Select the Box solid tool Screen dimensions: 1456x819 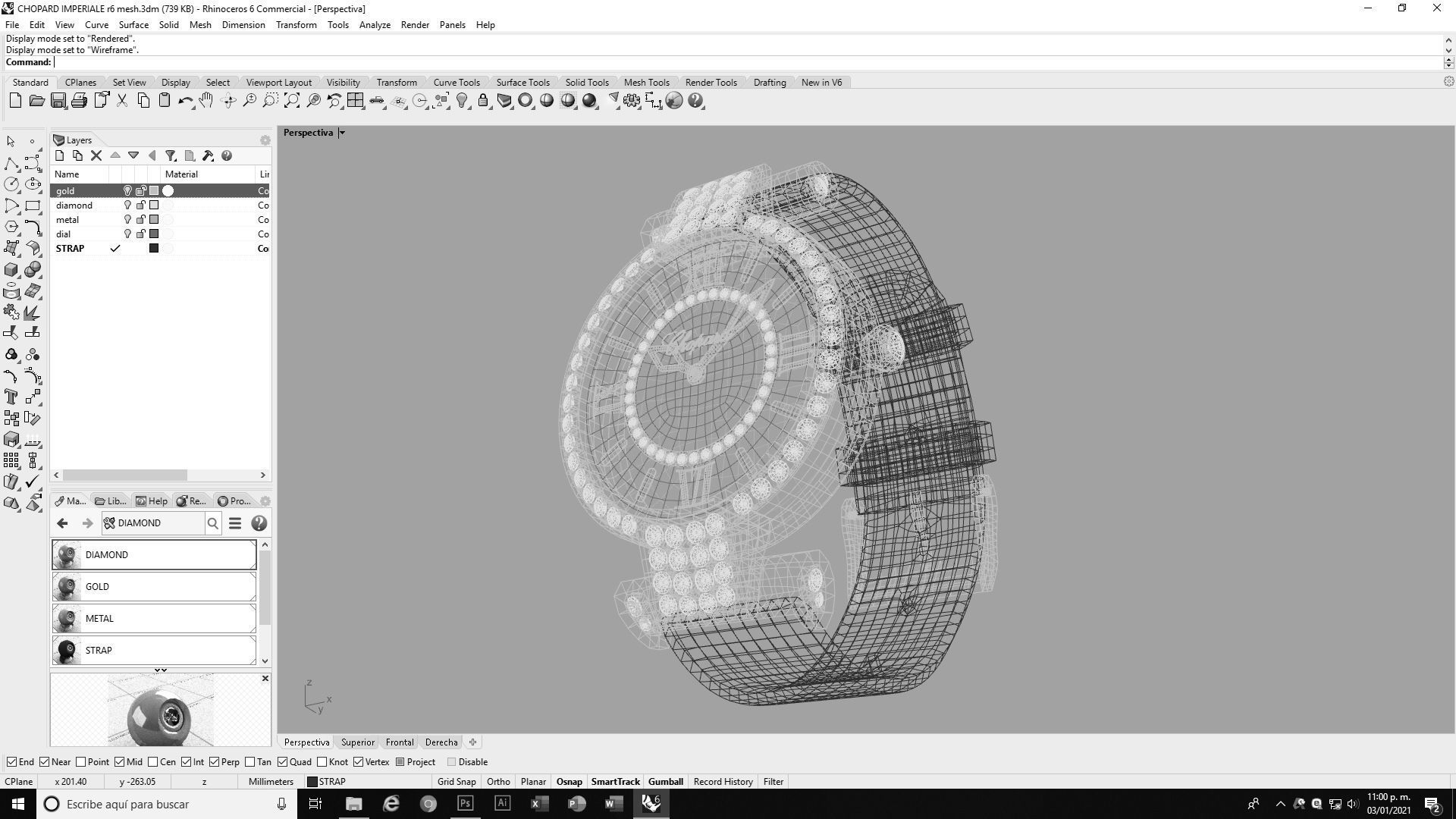(11, 270)
